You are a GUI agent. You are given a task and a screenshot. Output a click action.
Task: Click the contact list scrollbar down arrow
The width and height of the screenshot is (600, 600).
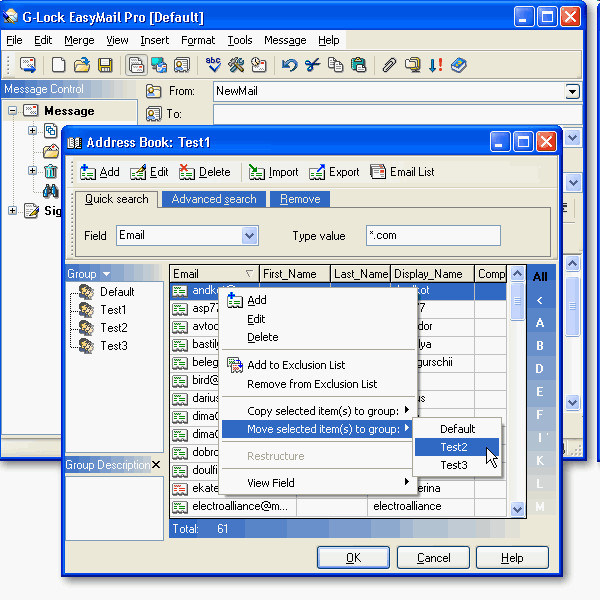coord(517,509)
